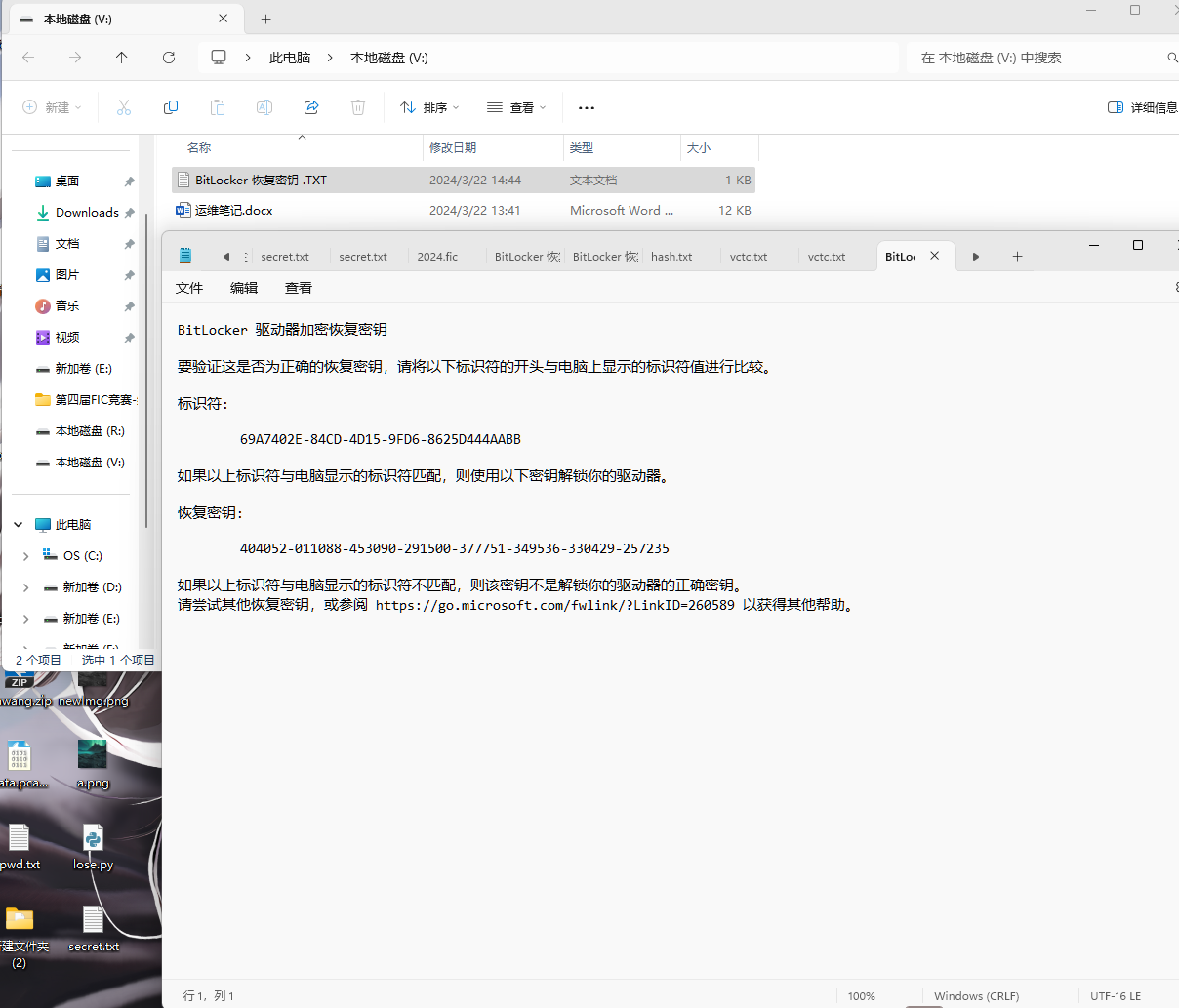This screenshot has height=1008, width=1179.
Task: Select the BitLocker 恢复密钥.TXT file
Action: tap(464, 180)
